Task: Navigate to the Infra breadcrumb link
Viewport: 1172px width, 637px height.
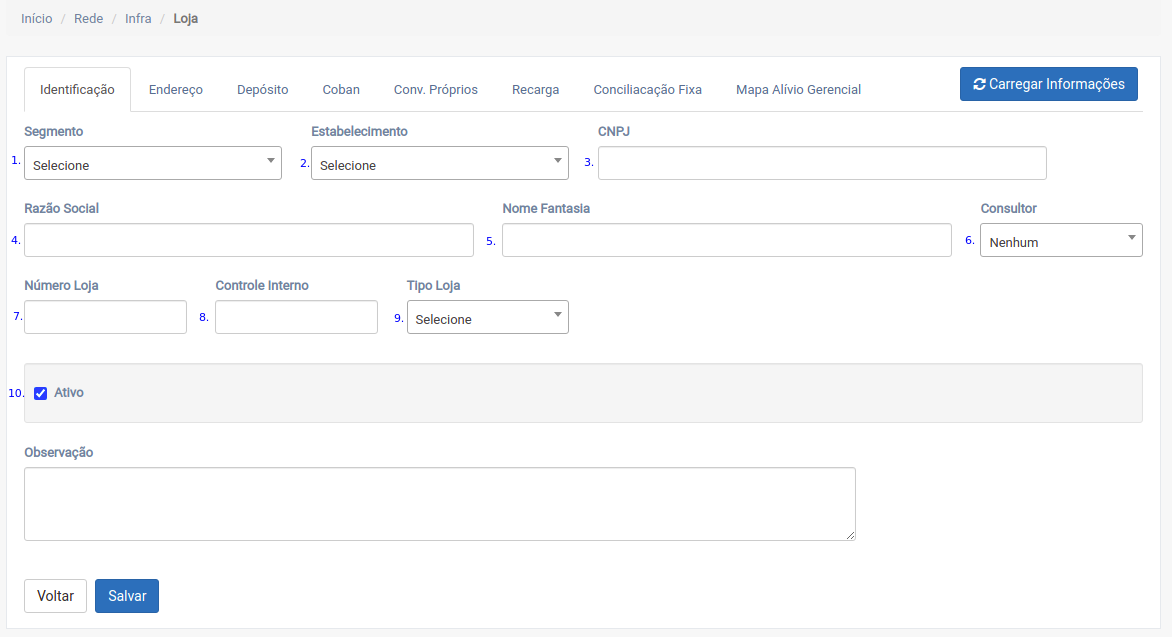Action: click(x=138, y=19)
